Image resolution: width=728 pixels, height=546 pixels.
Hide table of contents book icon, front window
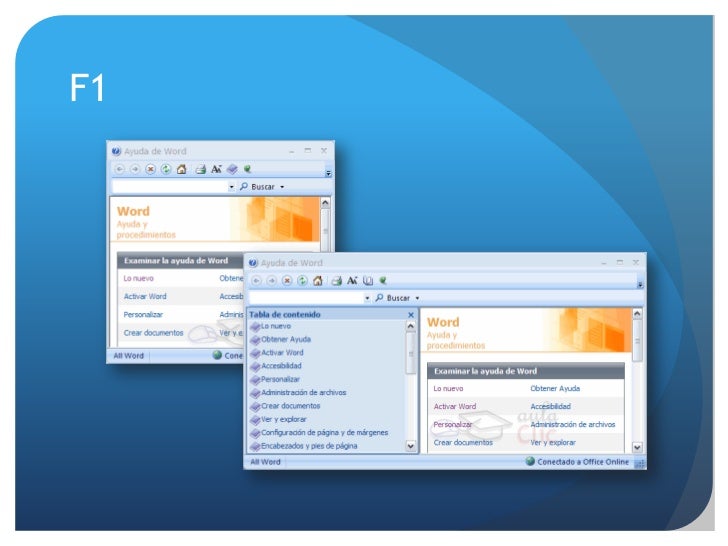[368, 281]
